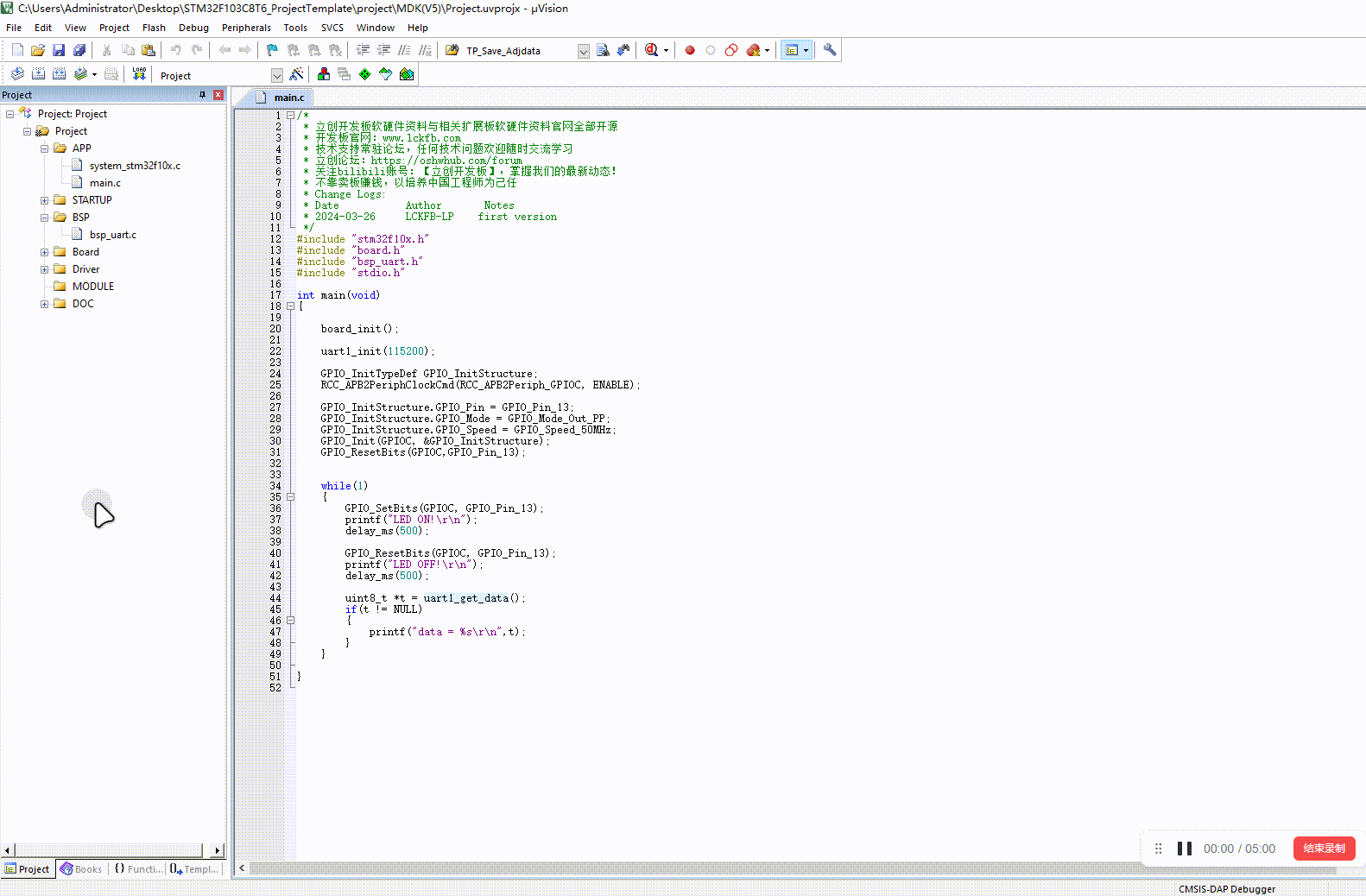Open the Peripherals menu
Image resolution: width=1366 pixels, height=896 pixels.
(x=246, y=28)
